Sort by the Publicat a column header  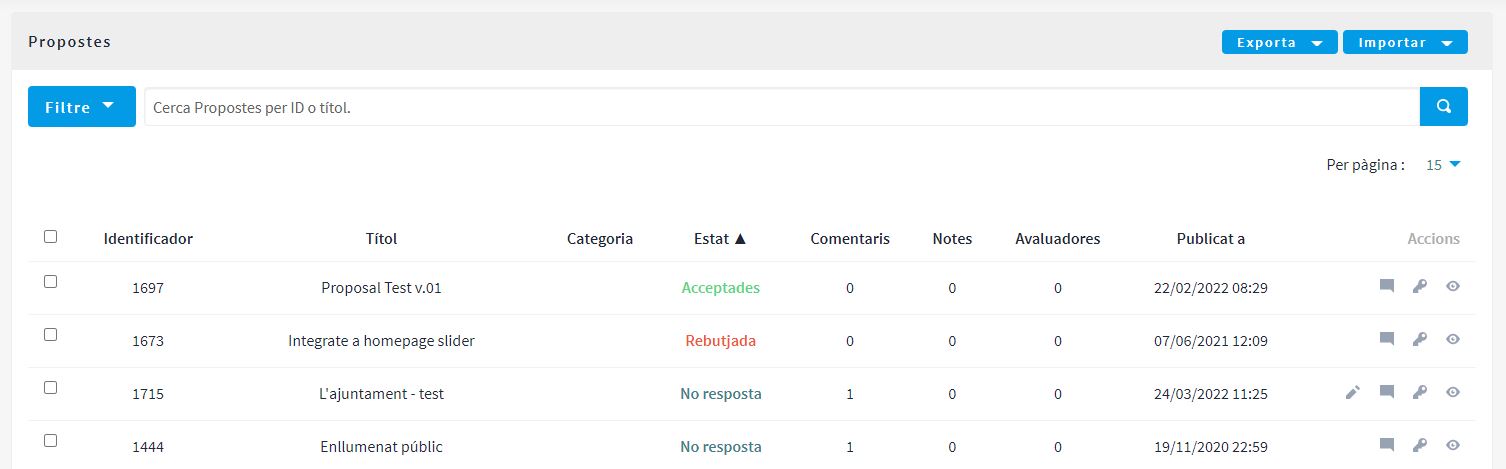pyautogui.click(x=1210, y=239)
